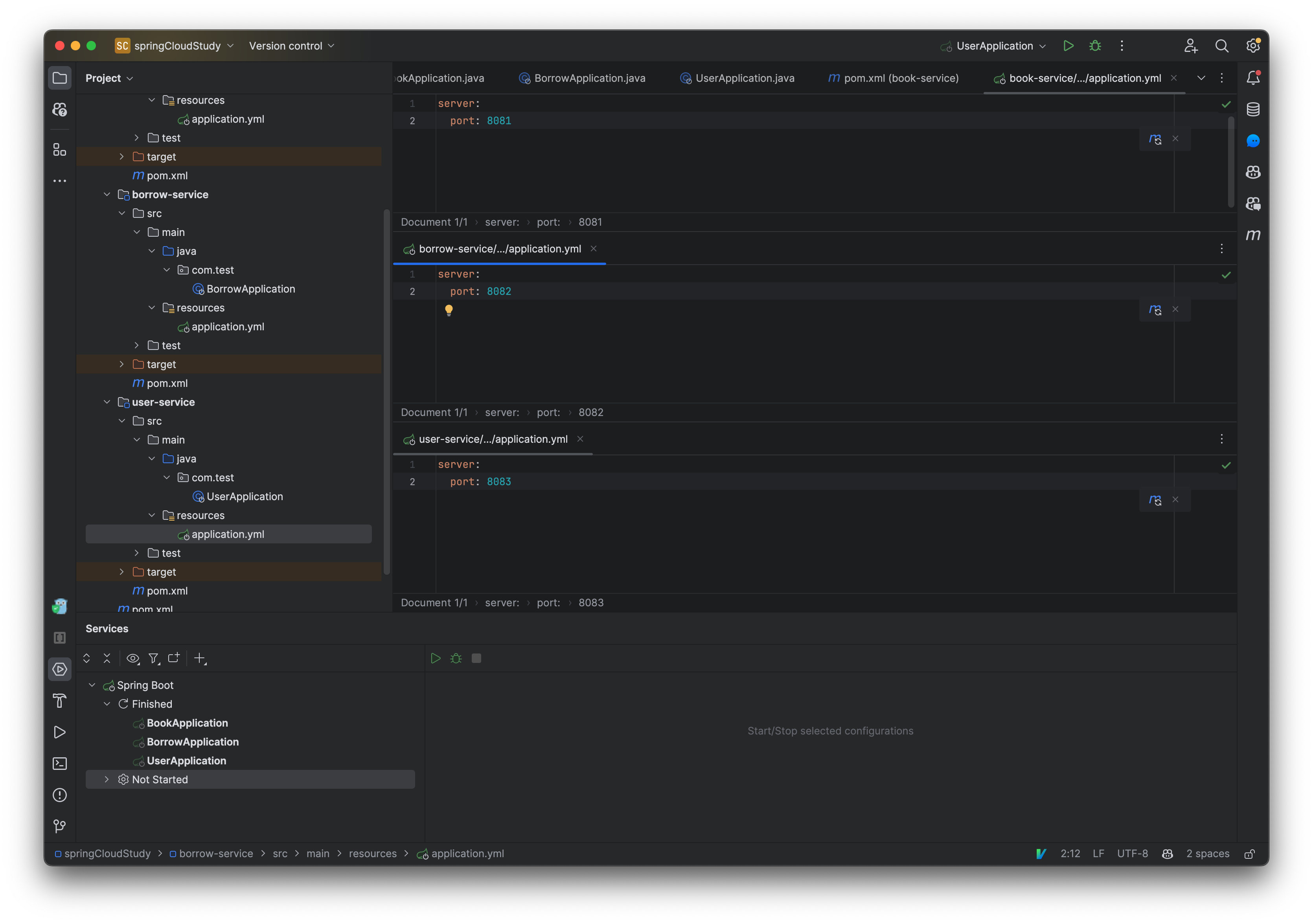The height and width of the screenshot is (924, 1313).
Task: Open IDE Settings via gear icon
Action: pyautogui.click(x=1253, y=46)
